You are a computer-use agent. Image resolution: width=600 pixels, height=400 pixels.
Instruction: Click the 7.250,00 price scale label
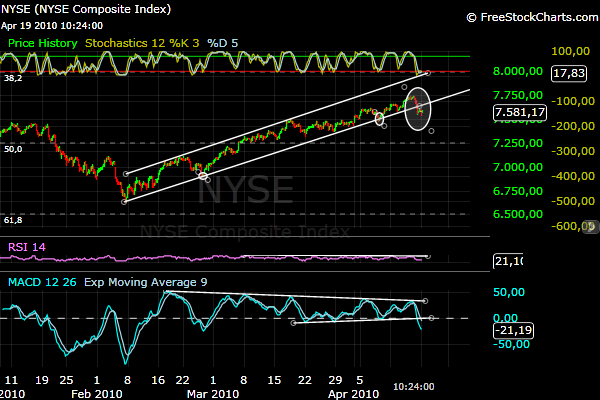pyautogui.click(x=518, y=143)
